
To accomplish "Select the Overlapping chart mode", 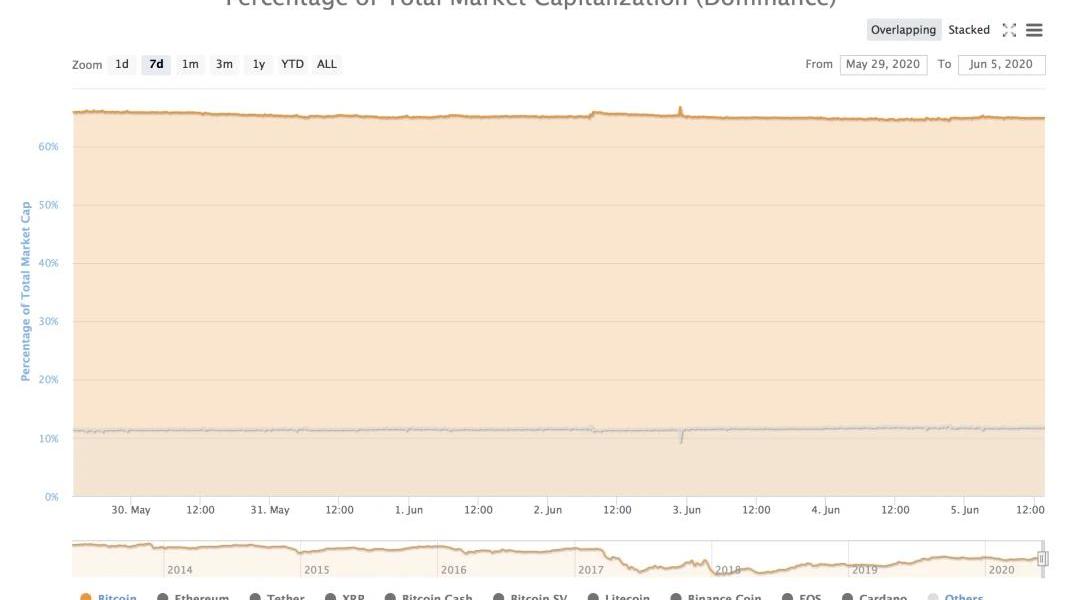I will coord(903,30).
